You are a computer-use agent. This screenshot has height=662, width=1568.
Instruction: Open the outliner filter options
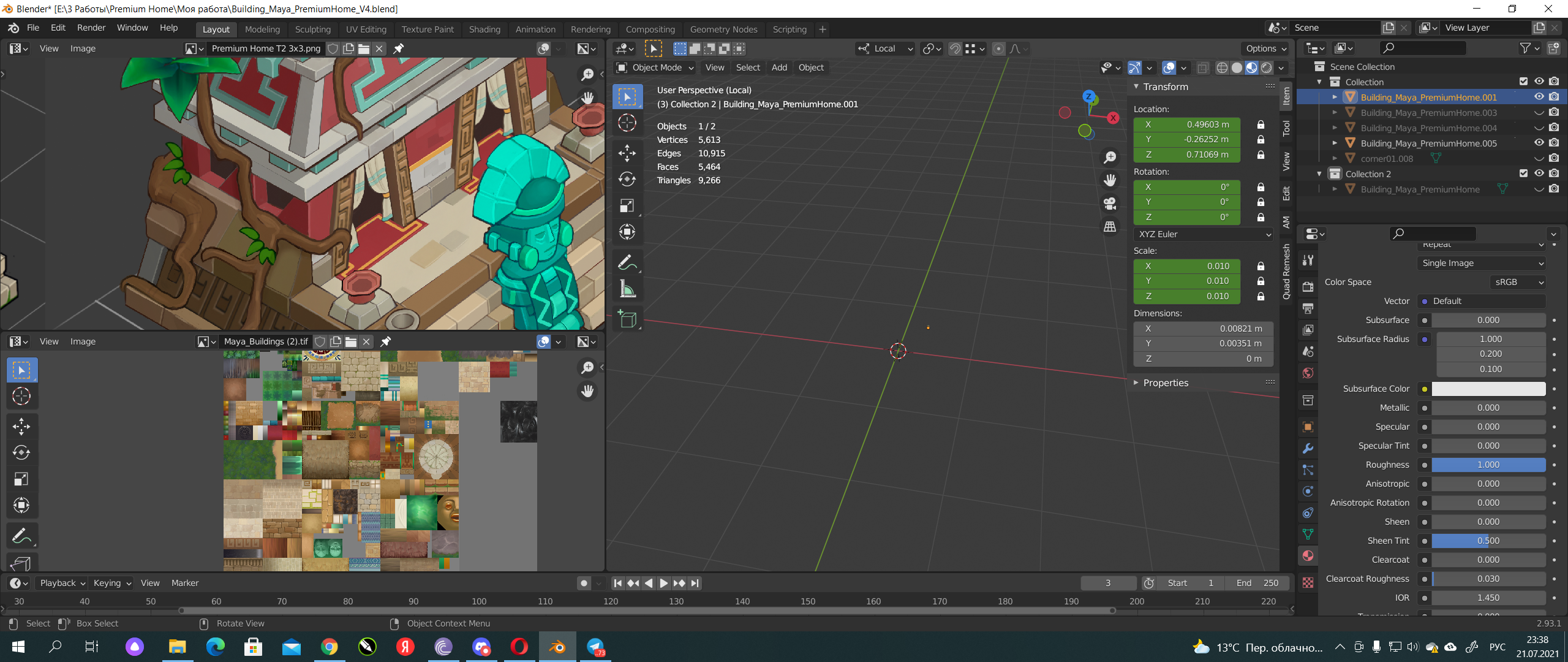click(1529, 48)
